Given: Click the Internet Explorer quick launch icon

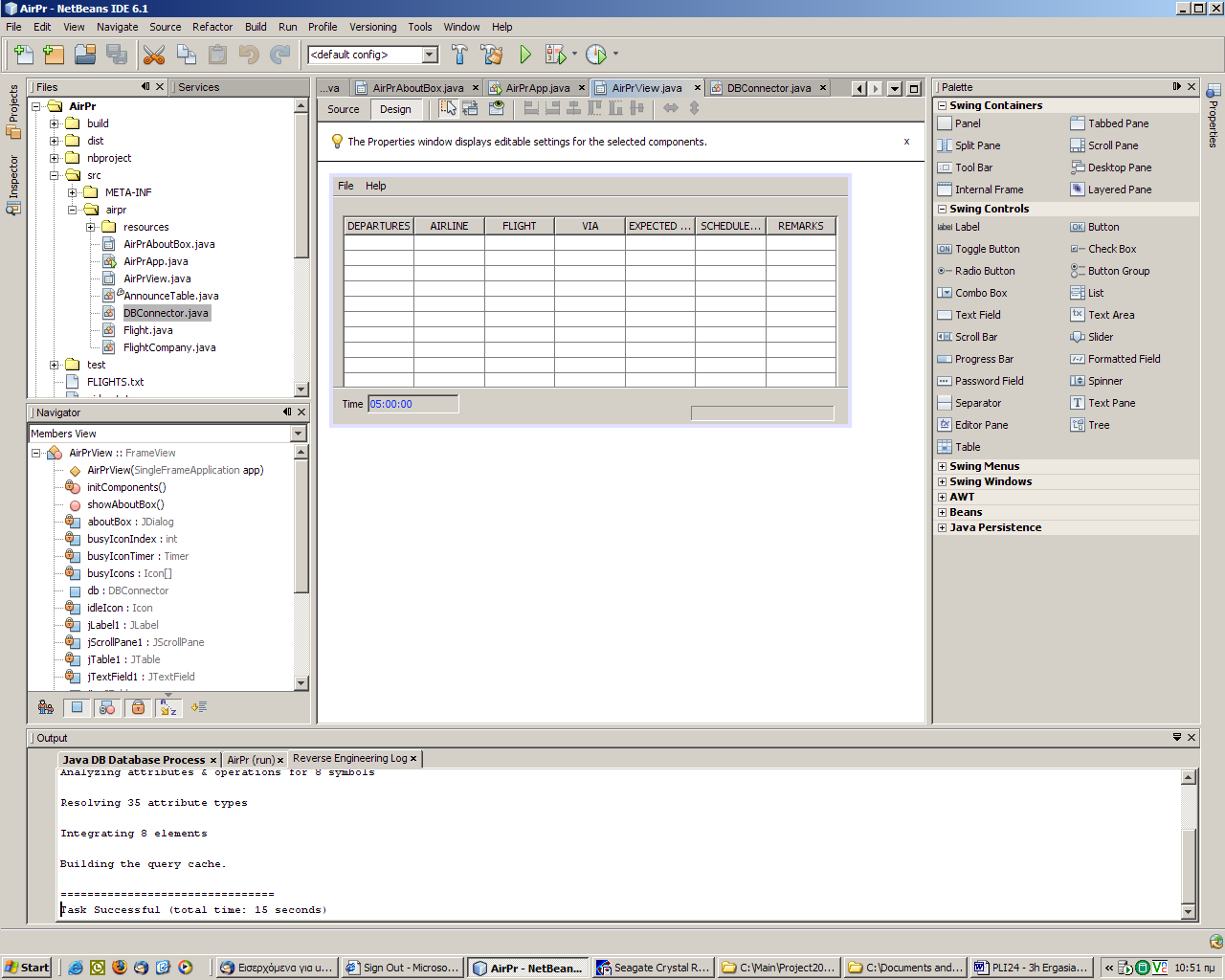Looking at the screenshot, I should (x=75, y=968).
